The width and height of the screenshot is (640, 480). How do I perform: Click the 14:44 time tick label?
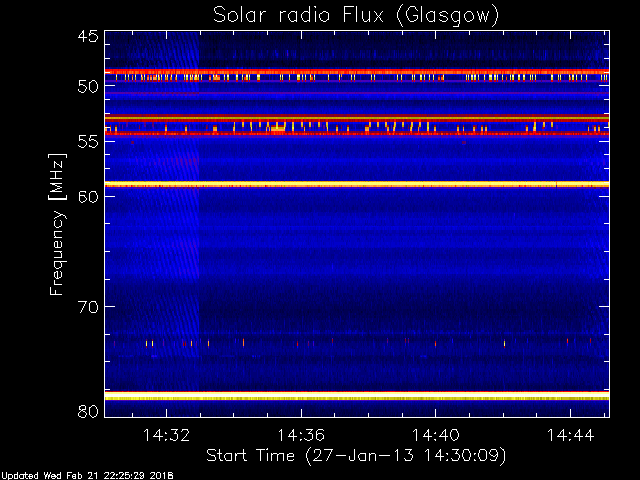(x=570, y=435)
